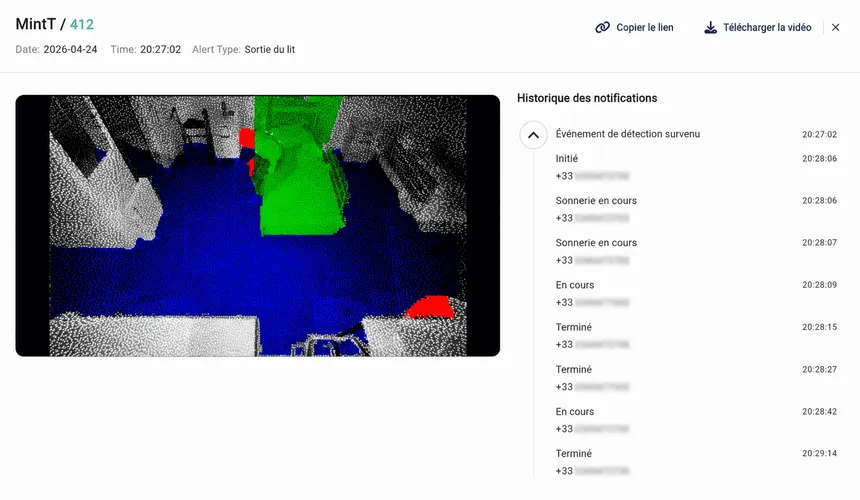Collapse the notification history chevron
The width and height of the screenshot is (860, 500).
pyautogui.click(x=533, y=135)
